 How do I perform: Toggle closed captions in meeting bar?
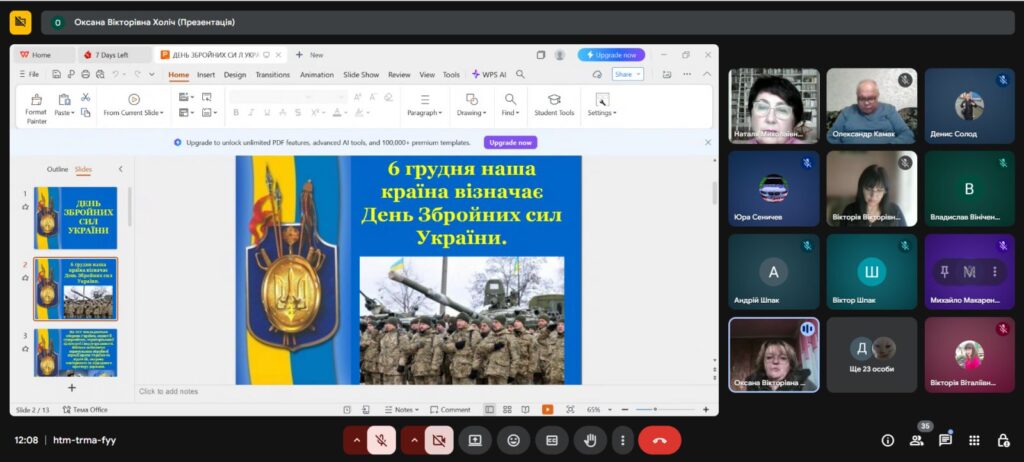[x=551, y=440]
